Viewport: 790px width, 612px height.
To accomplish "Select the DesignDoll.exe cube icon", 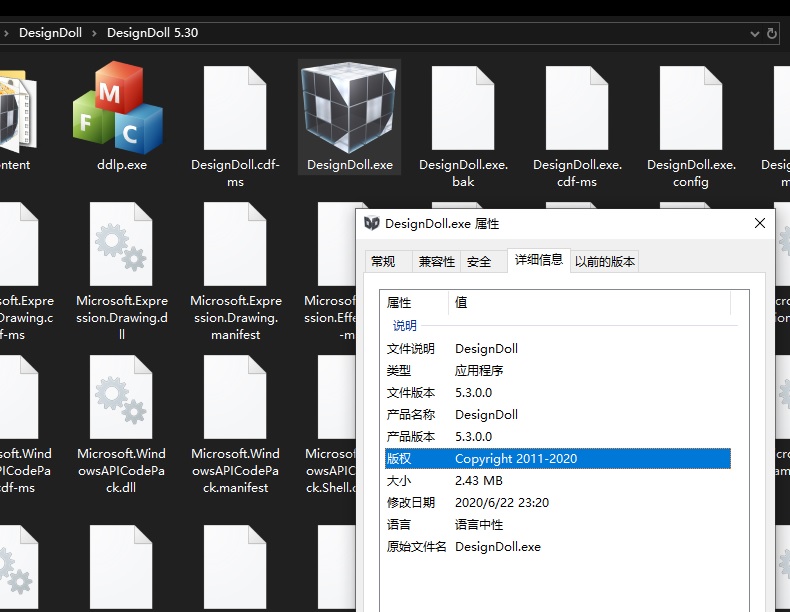I will (349, 107).
